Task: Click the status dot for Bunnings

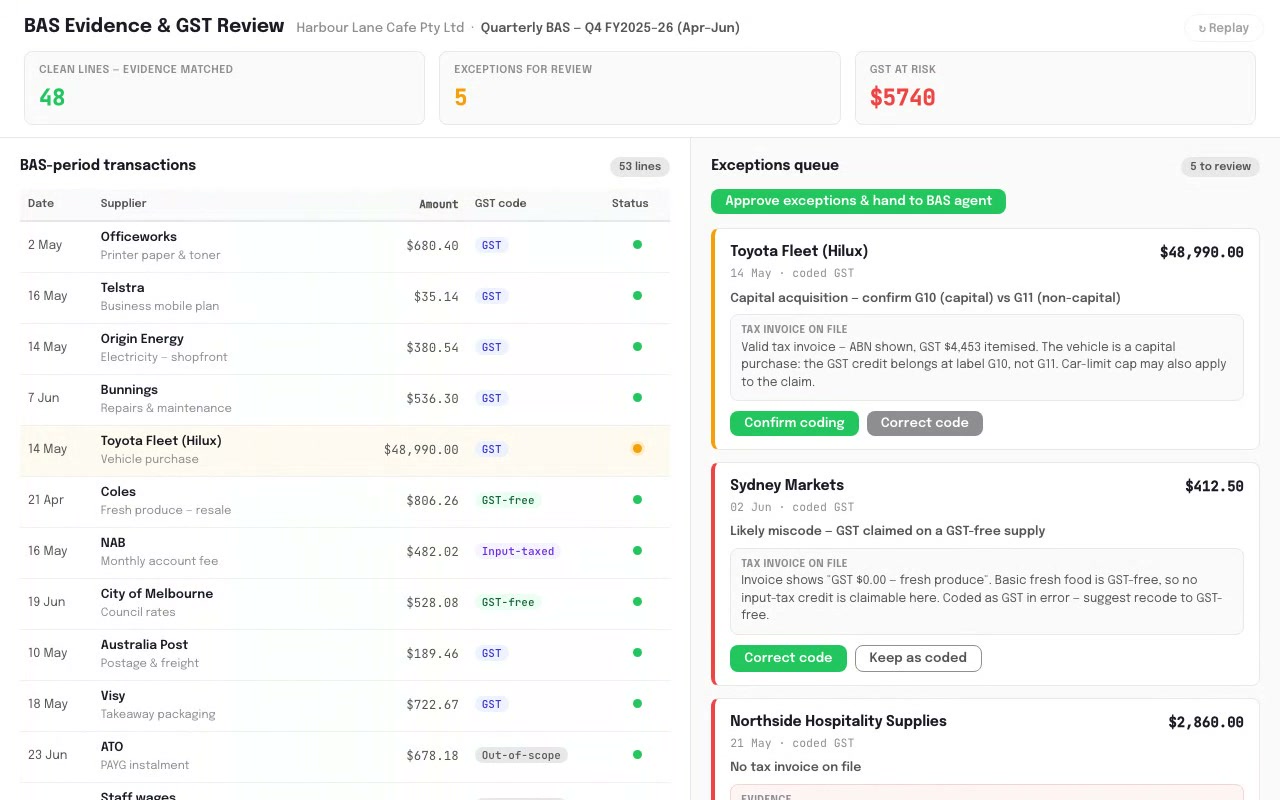Action: [x=637, y=398]
